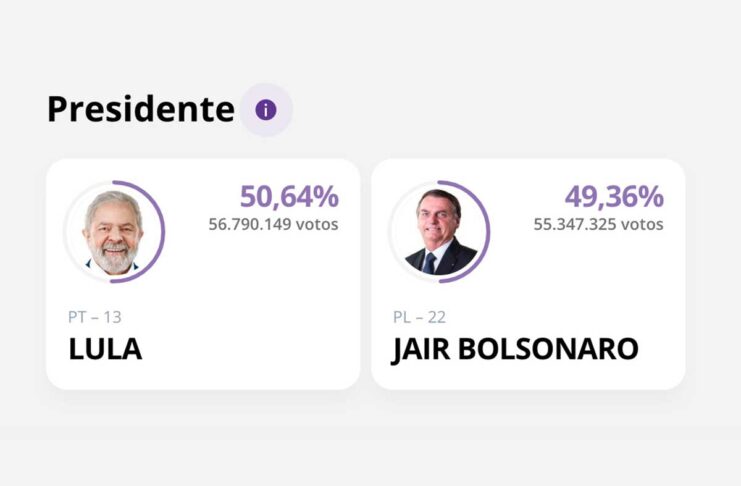Click the Presidente section heading
Viewport: 741px width, 486px height.
pos(140,110)
